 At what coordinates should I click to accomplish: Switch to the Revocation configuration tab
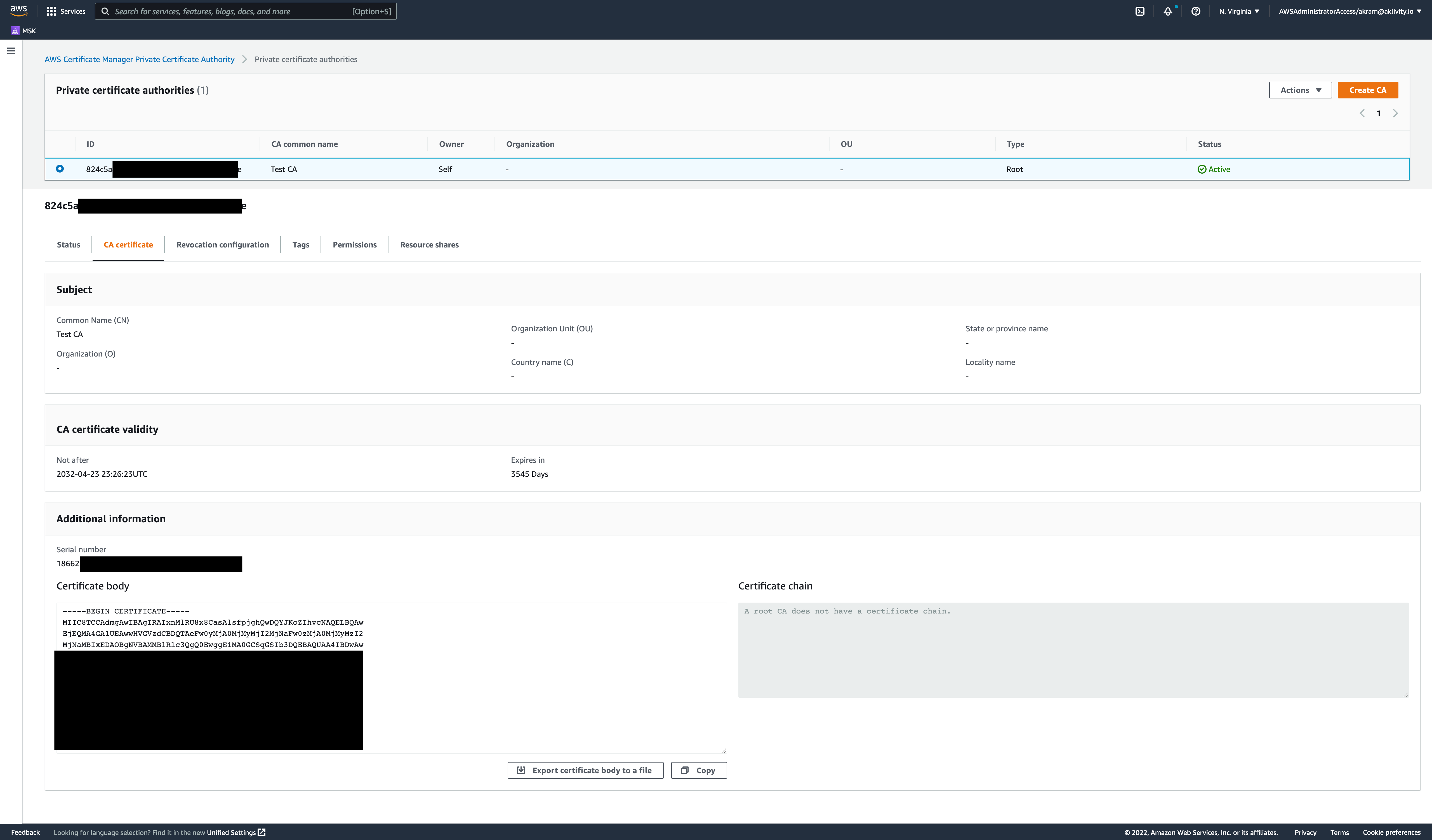pos(222,244)
